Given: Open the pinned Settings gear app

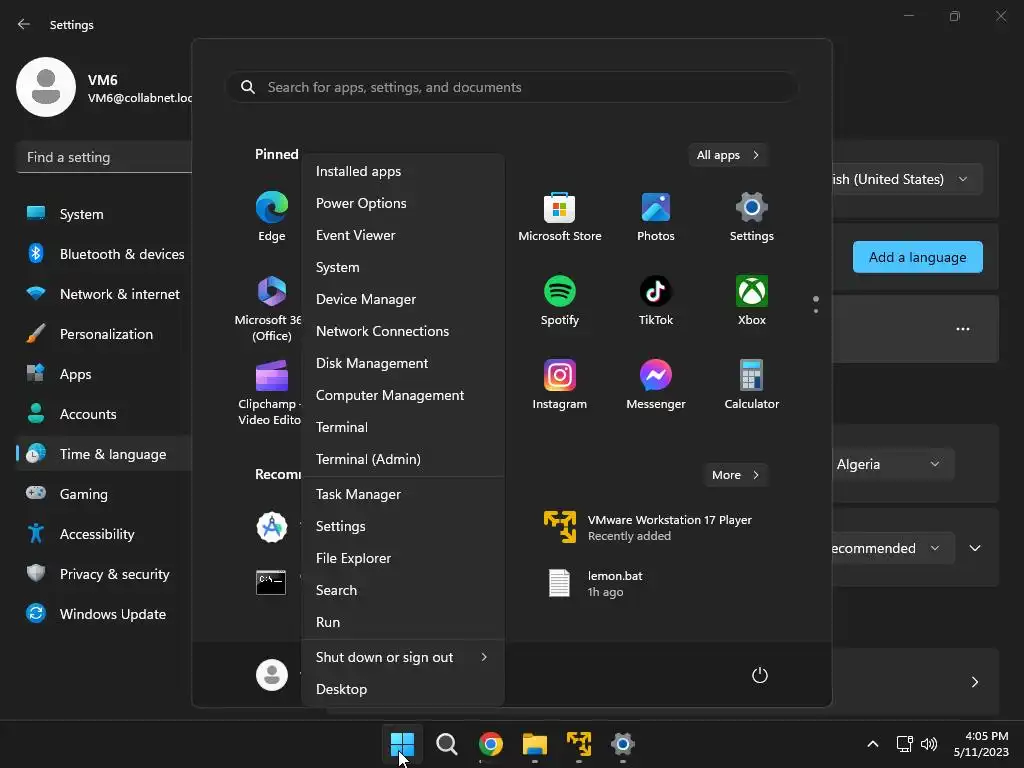Looking at the screenshot, I should pyautogui.click(x=752, y=216).
